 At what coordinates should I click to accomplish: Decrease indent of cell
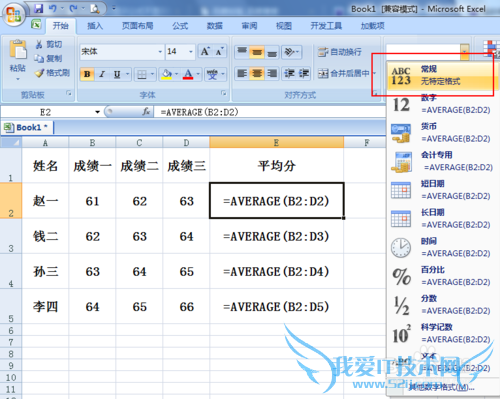[289, 73]
